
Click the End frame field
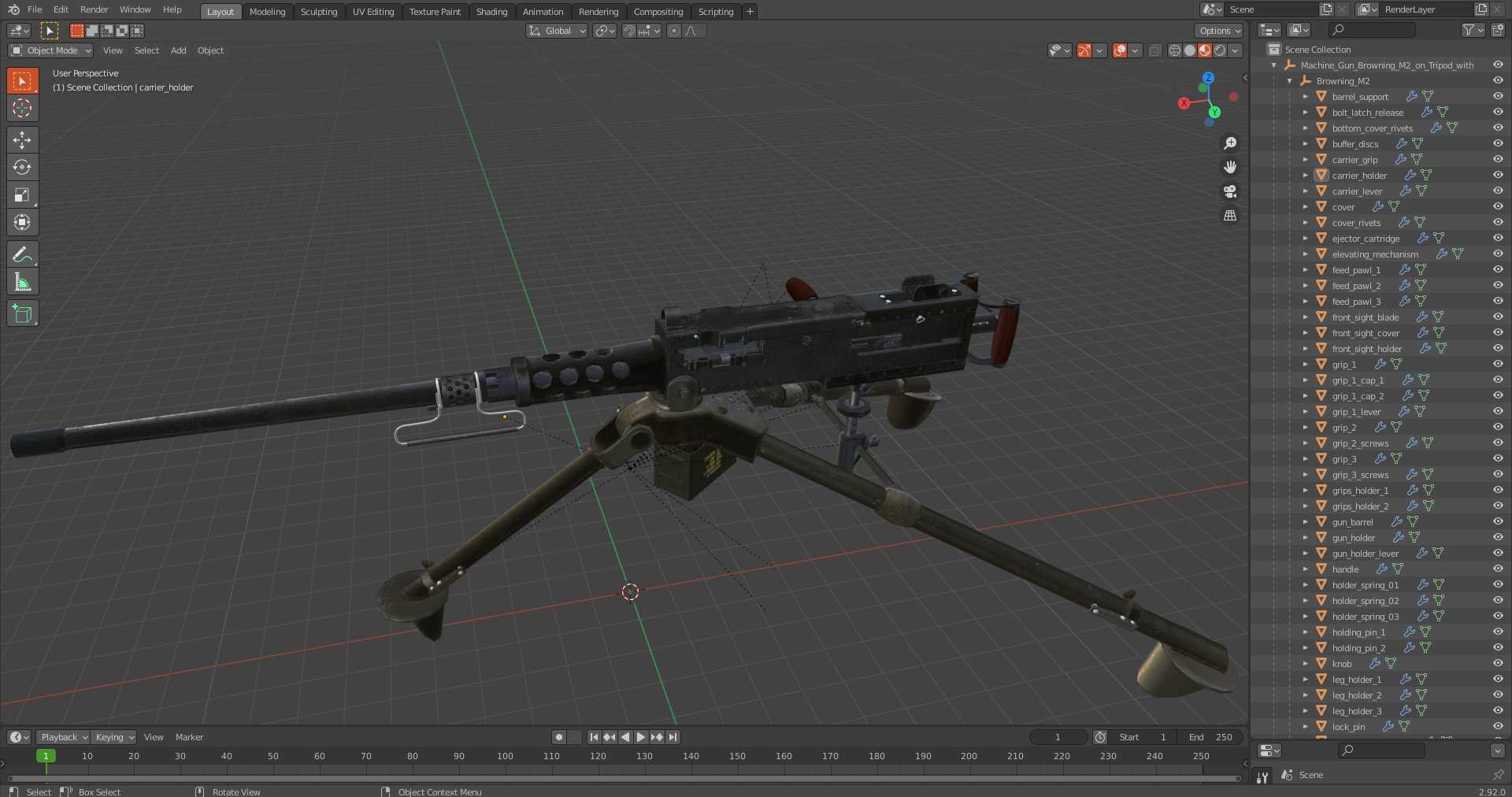[1211, 737]
